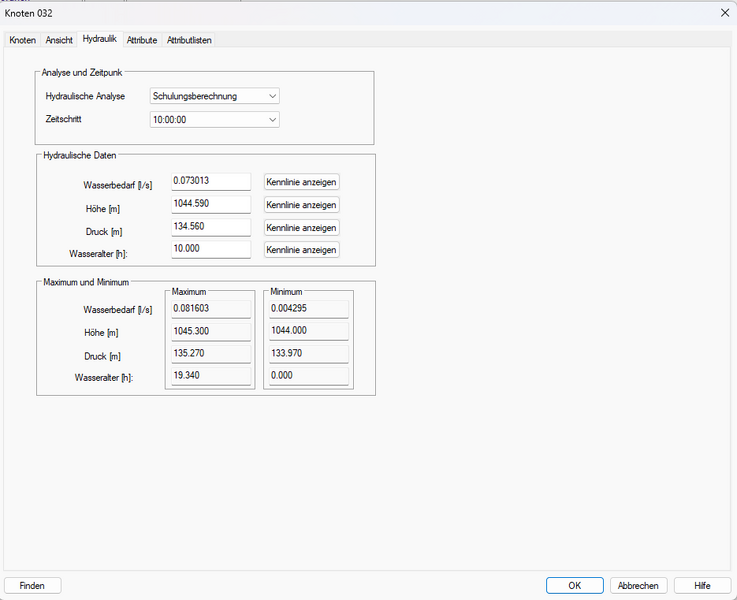737x600 pixels.
Task: Click the Hydraulische Analyse label
Action: tap(85, 96)
